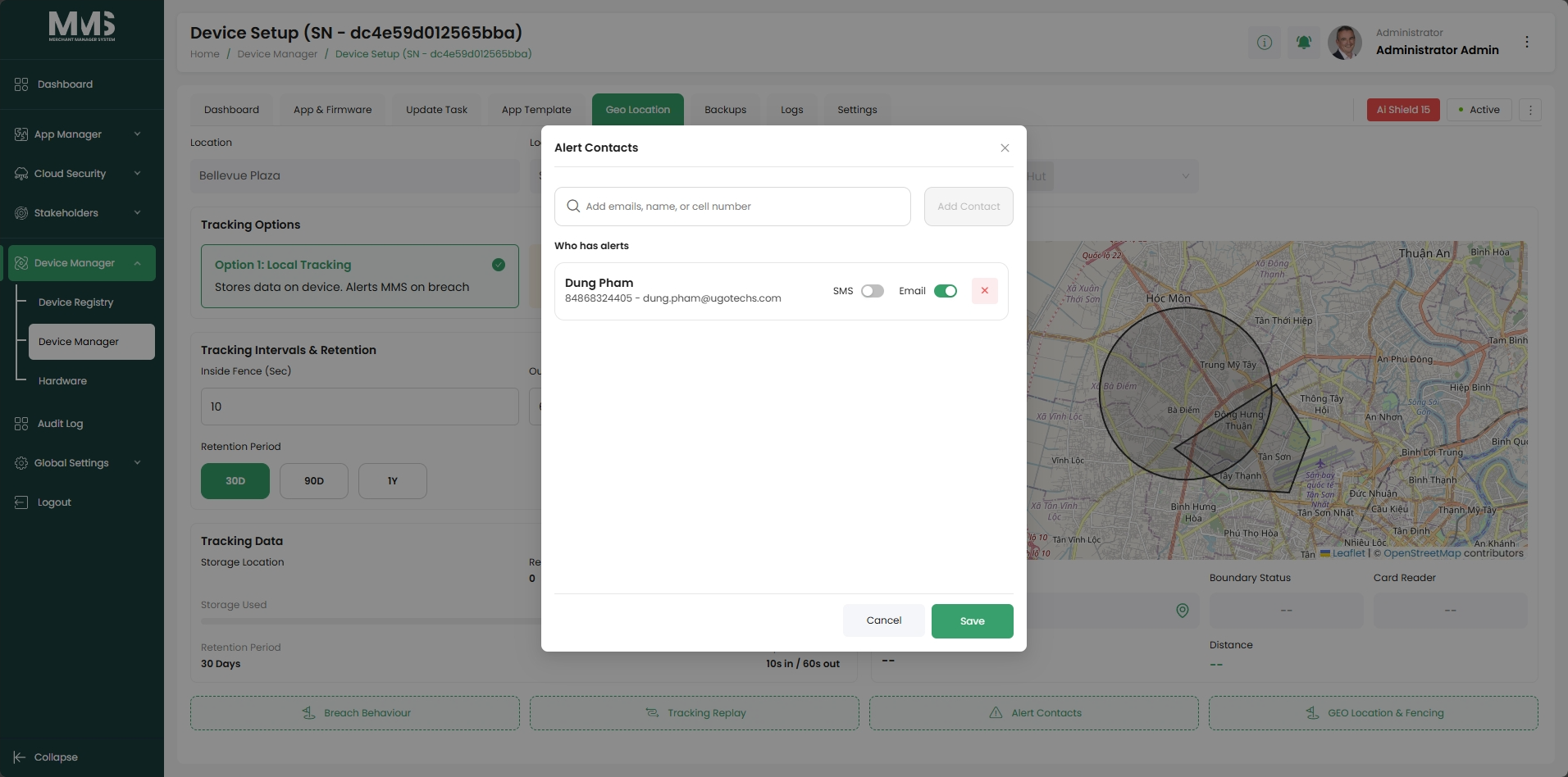Open the dropdown arrow right of dialog

1185,176
